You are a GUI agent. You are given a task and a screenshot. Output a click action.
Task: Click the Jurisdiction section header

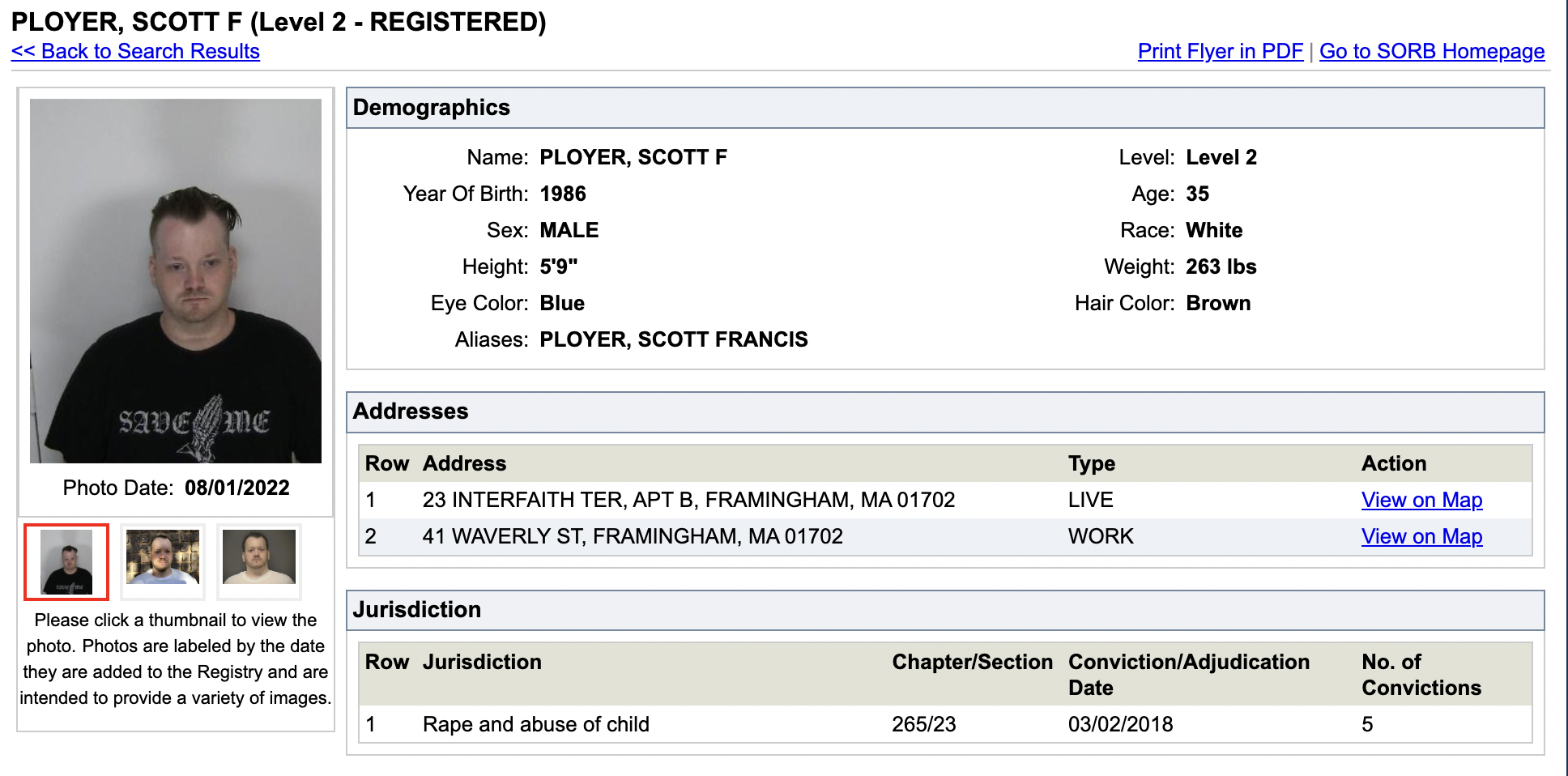point(417,610)
